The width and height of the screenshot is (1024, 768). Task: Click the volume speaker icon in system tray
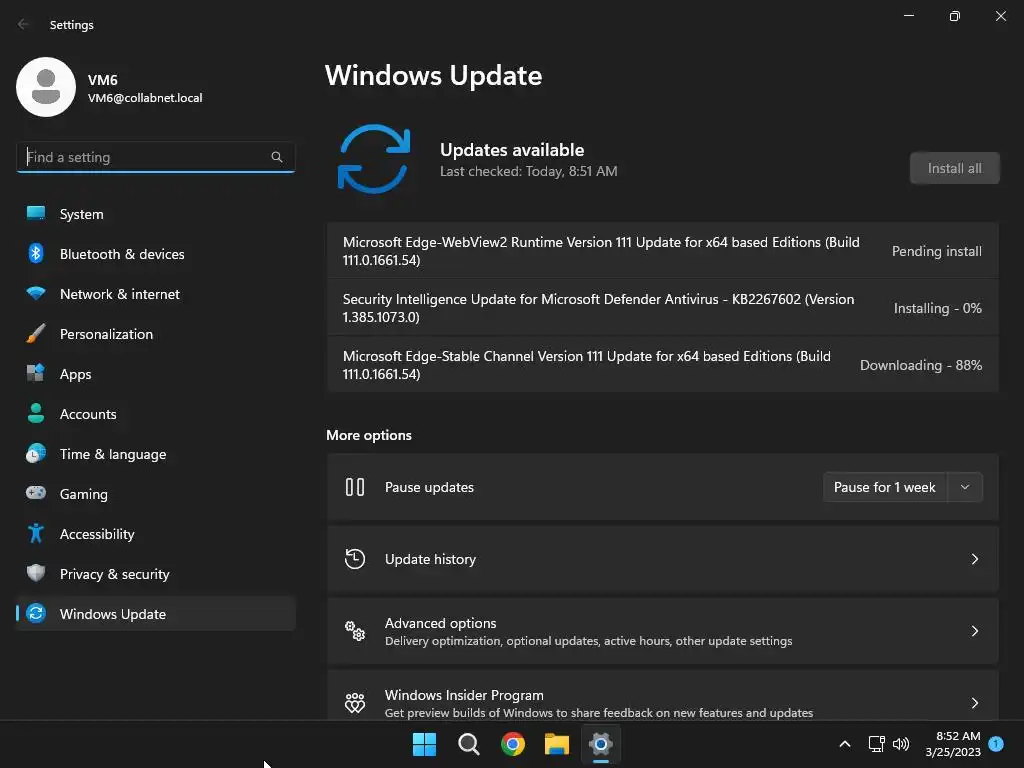[901, 744]
